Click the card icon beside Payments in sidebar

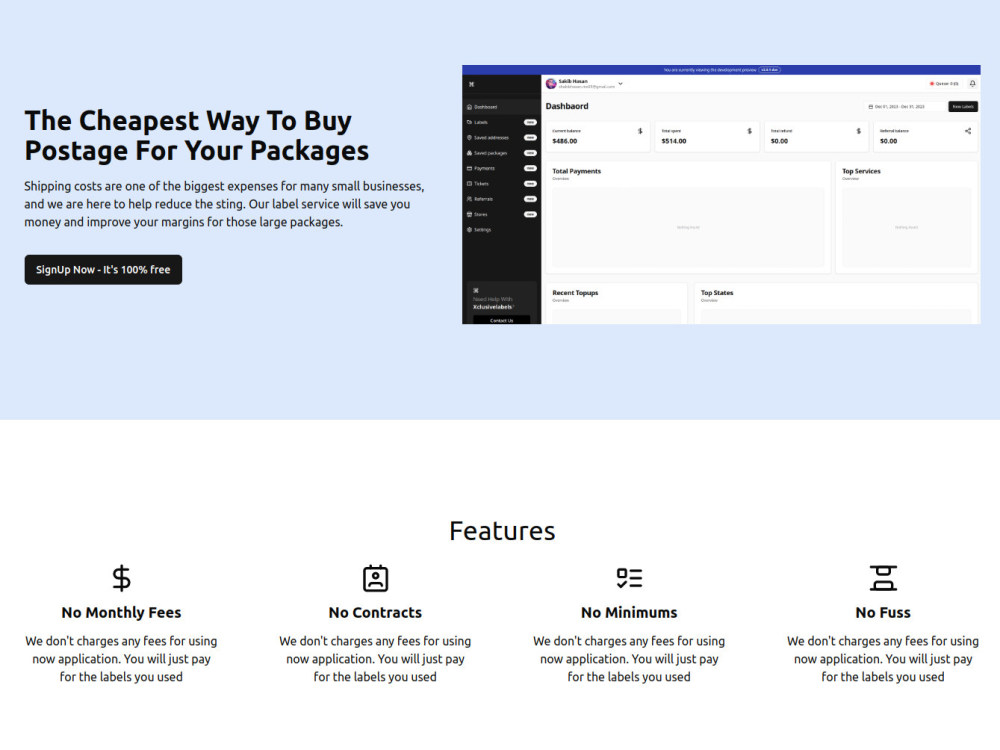[469, 168]
